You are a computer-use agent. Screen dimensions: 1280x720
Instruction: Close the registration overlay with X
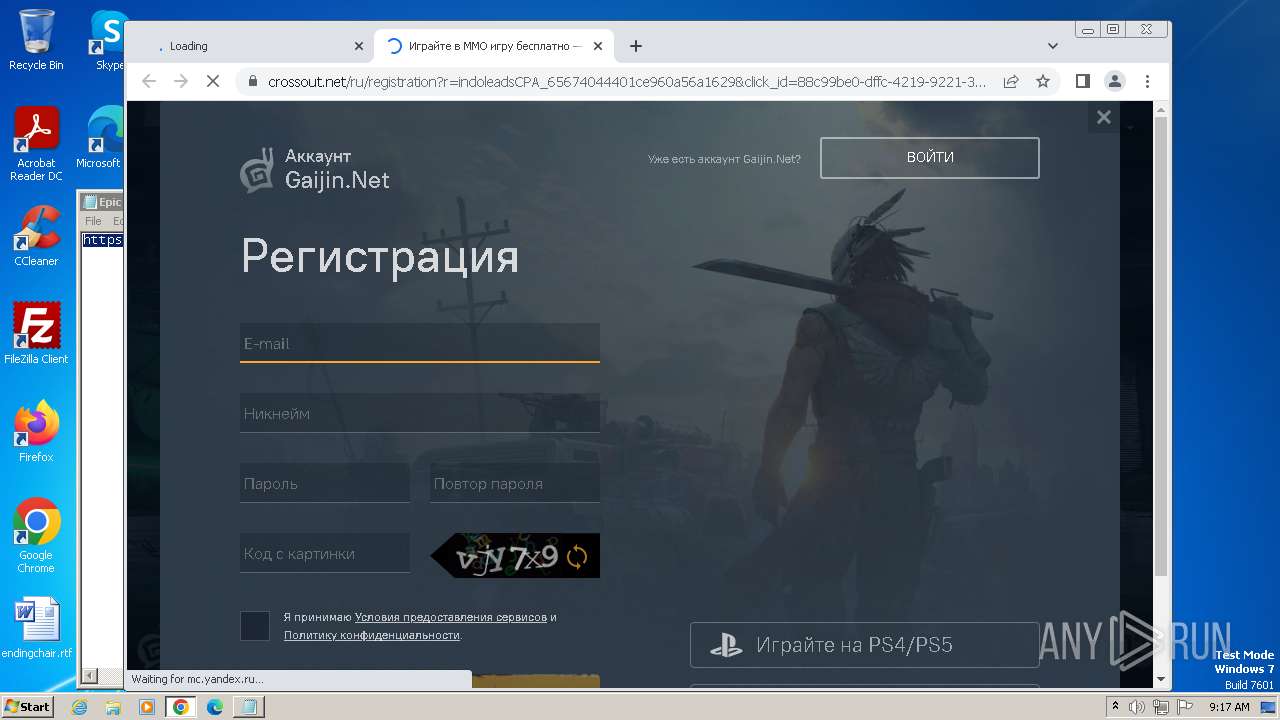1104,117
